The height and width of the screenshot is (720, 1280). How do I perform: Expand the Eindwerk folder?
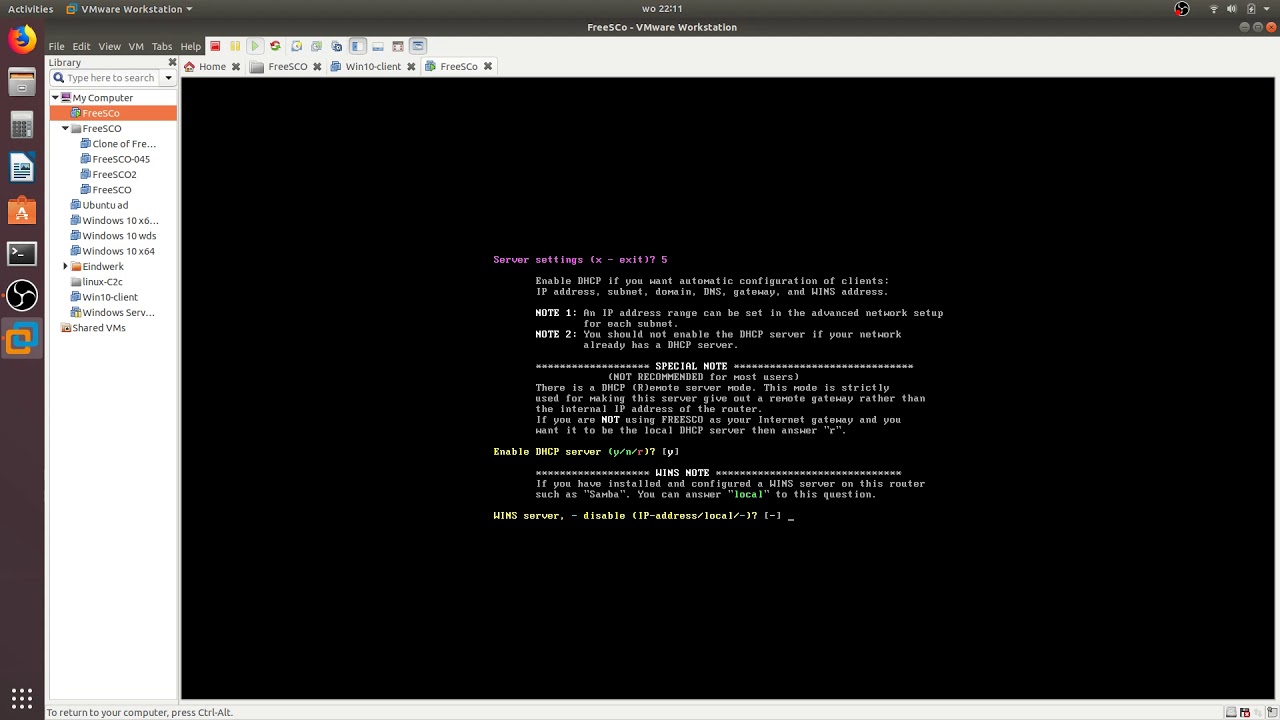point(65,267)
